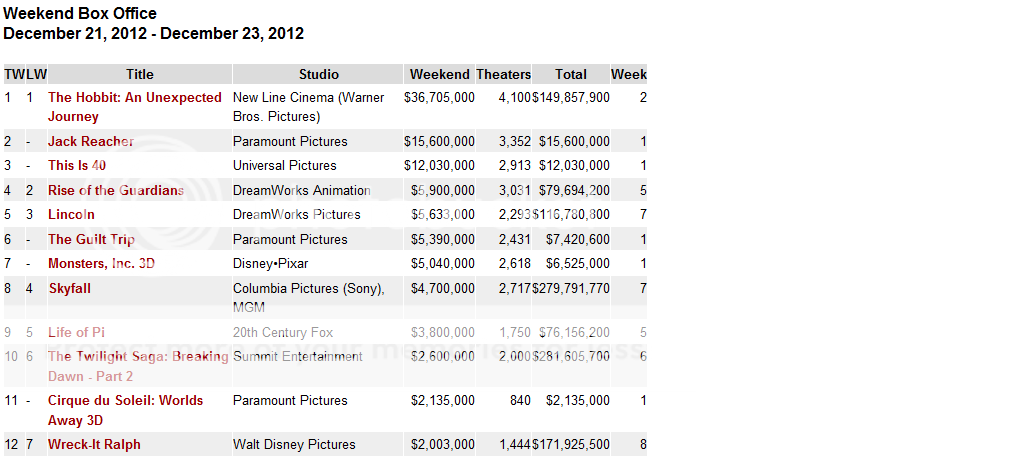1021x464 pixels.
Task: Open the Life of Pi link
Action: [x=76, y=333]
